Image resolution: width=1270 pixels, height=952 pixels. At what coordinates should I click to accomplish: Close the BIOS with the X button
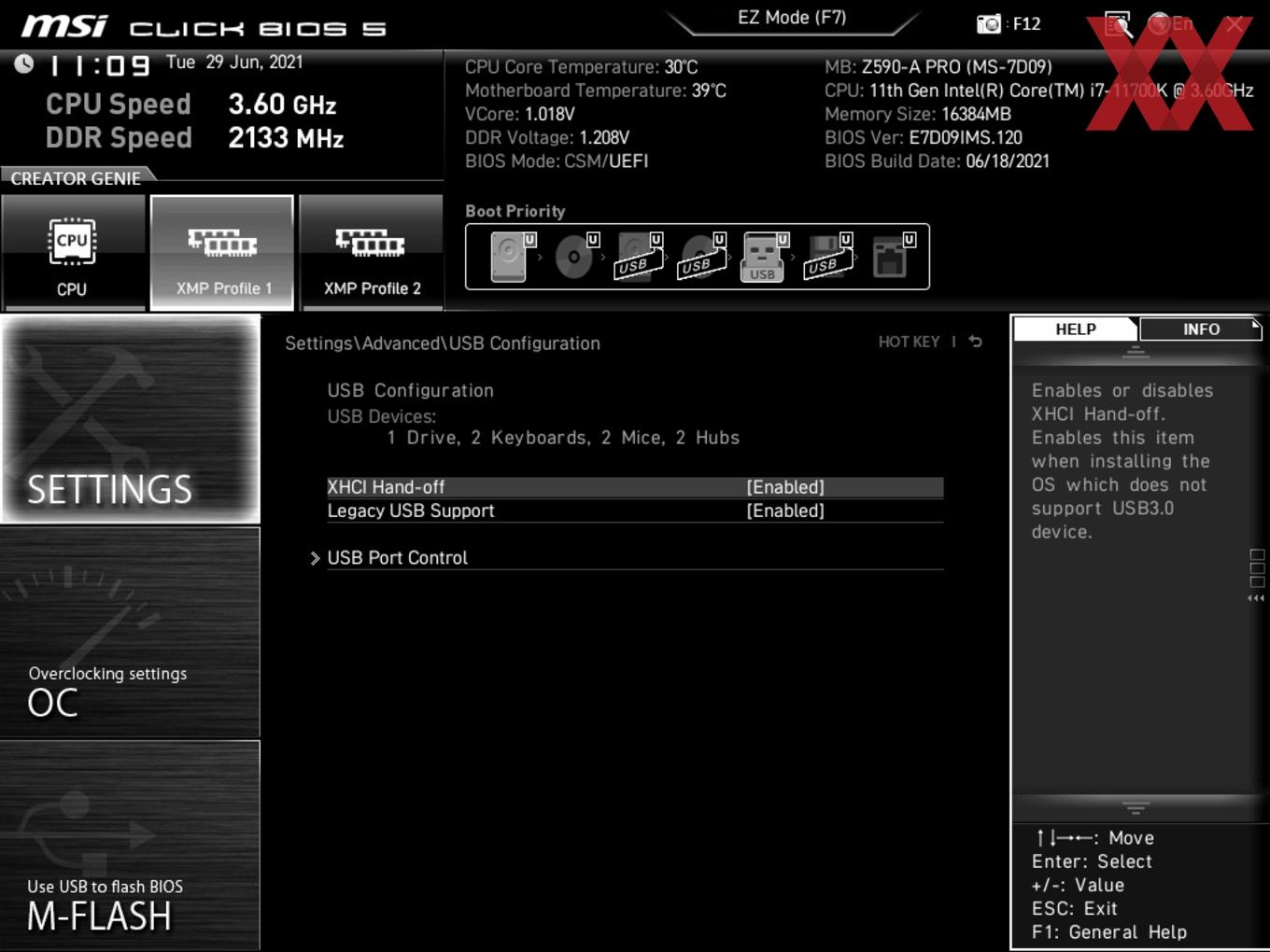pyautogui.click(x=1235, y=24)
